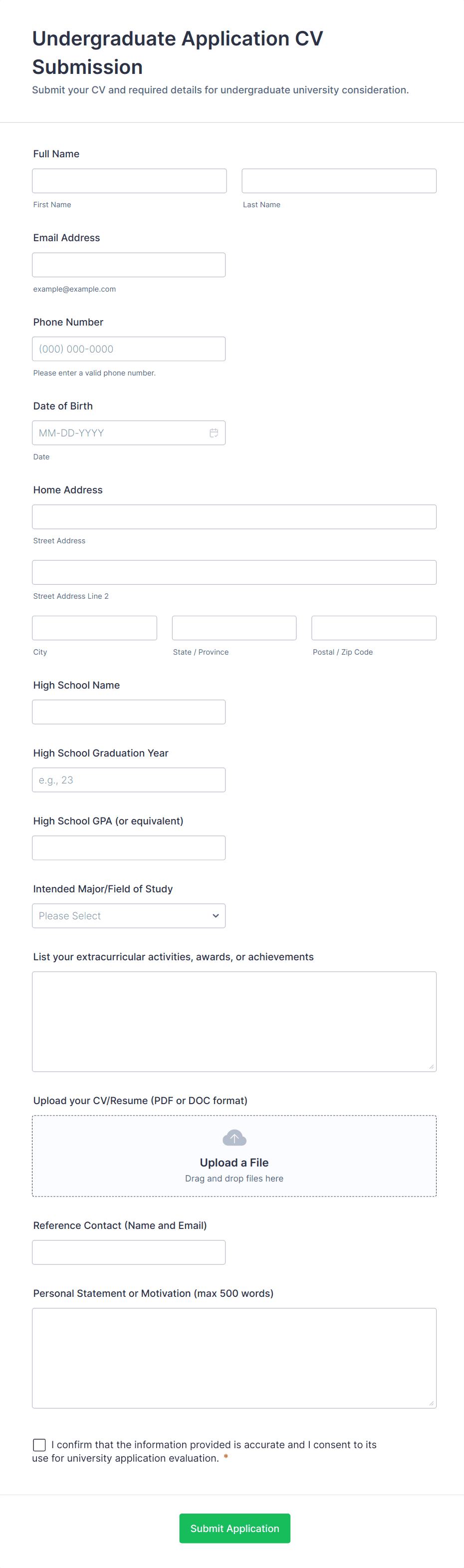
Task: Click the calendar icon in Date of Birth
Action: tap(214, 433)
